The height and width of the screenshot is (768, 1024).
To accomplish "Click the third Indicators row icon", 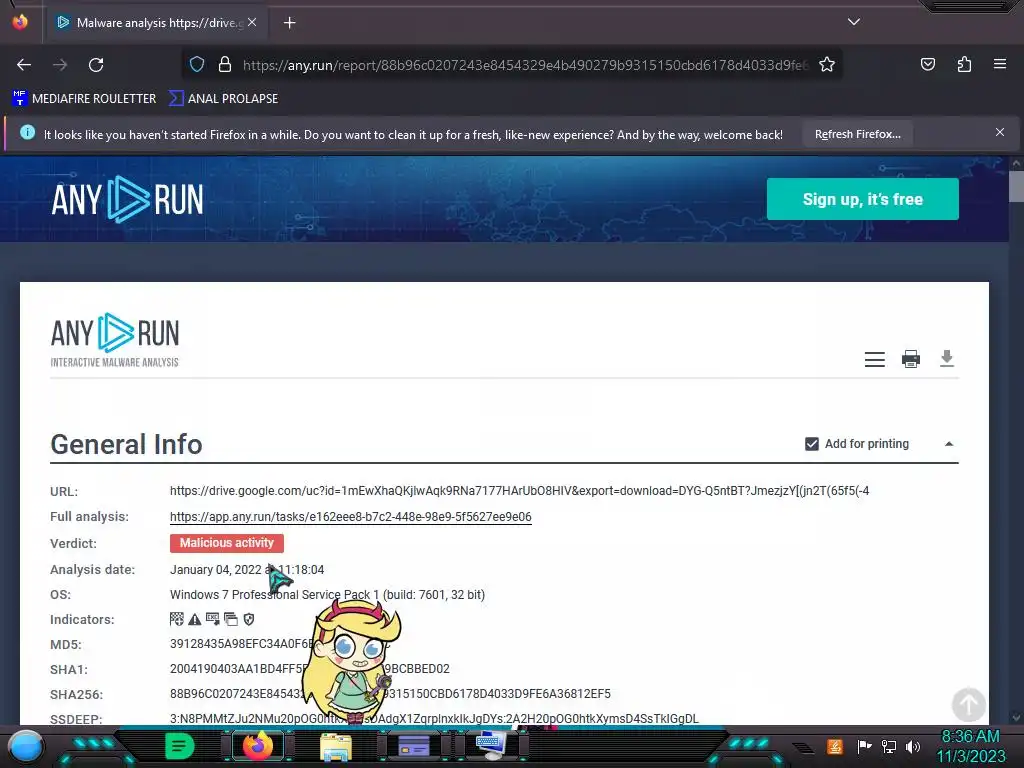I will point(213,619).
